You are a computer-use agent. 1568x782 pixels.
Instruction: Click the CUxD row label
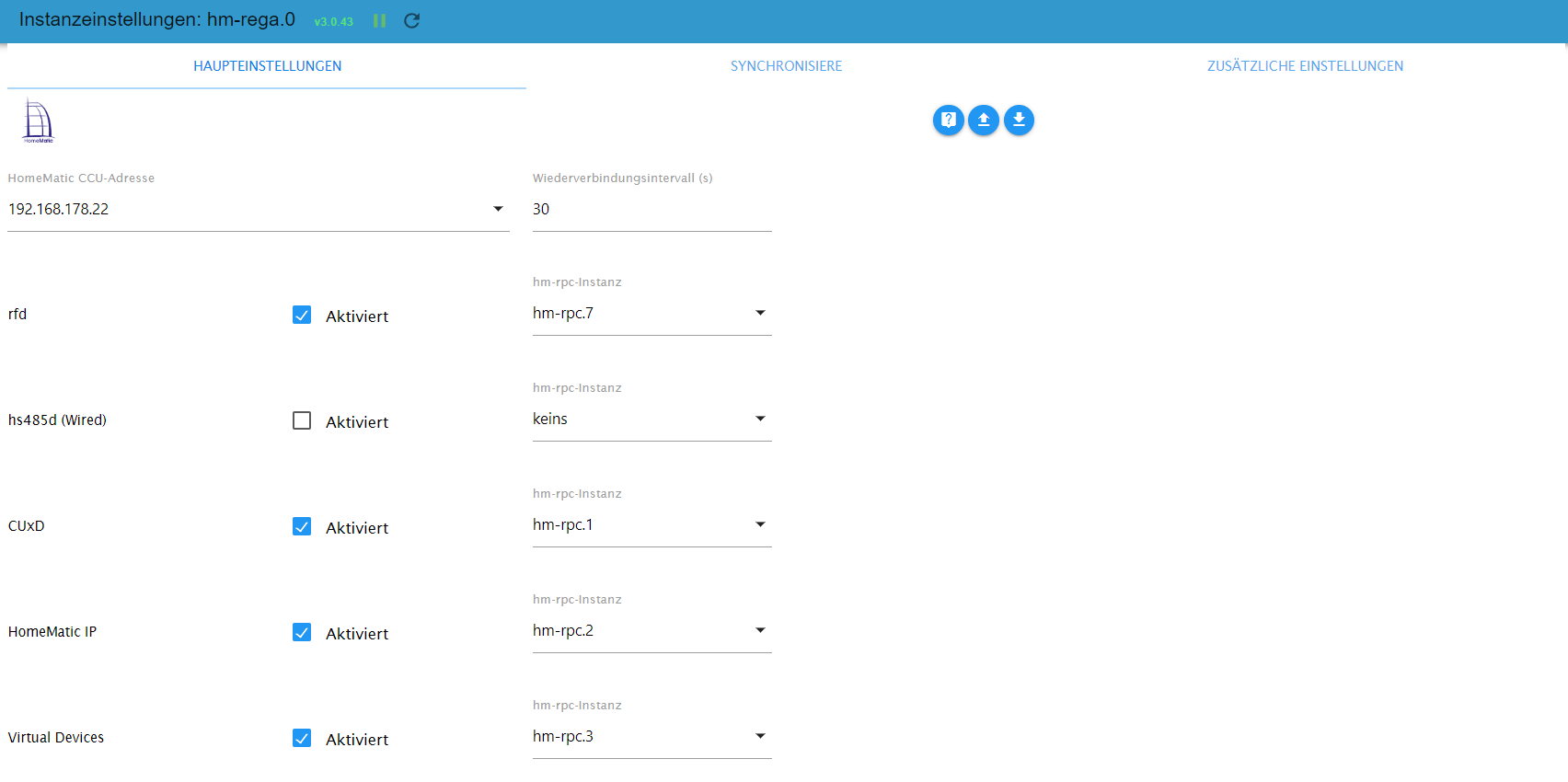coord(26,526)
